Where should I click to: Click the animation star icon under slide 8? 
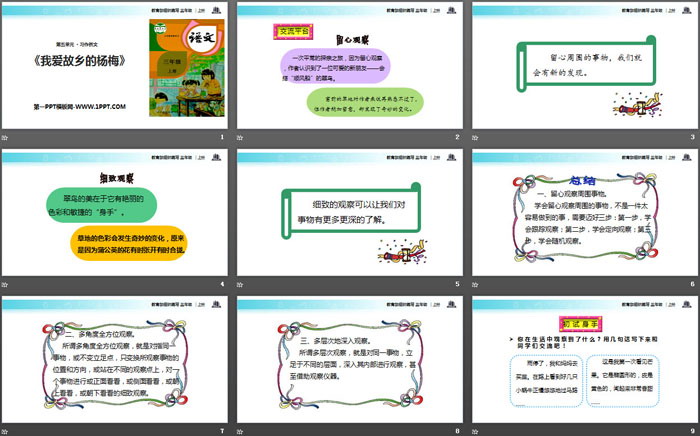coord(240,432)
